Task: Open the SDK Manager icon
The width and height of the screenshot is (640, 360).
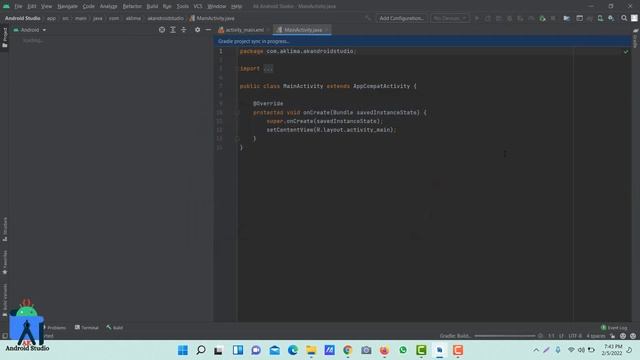Action: click(611, 18)
